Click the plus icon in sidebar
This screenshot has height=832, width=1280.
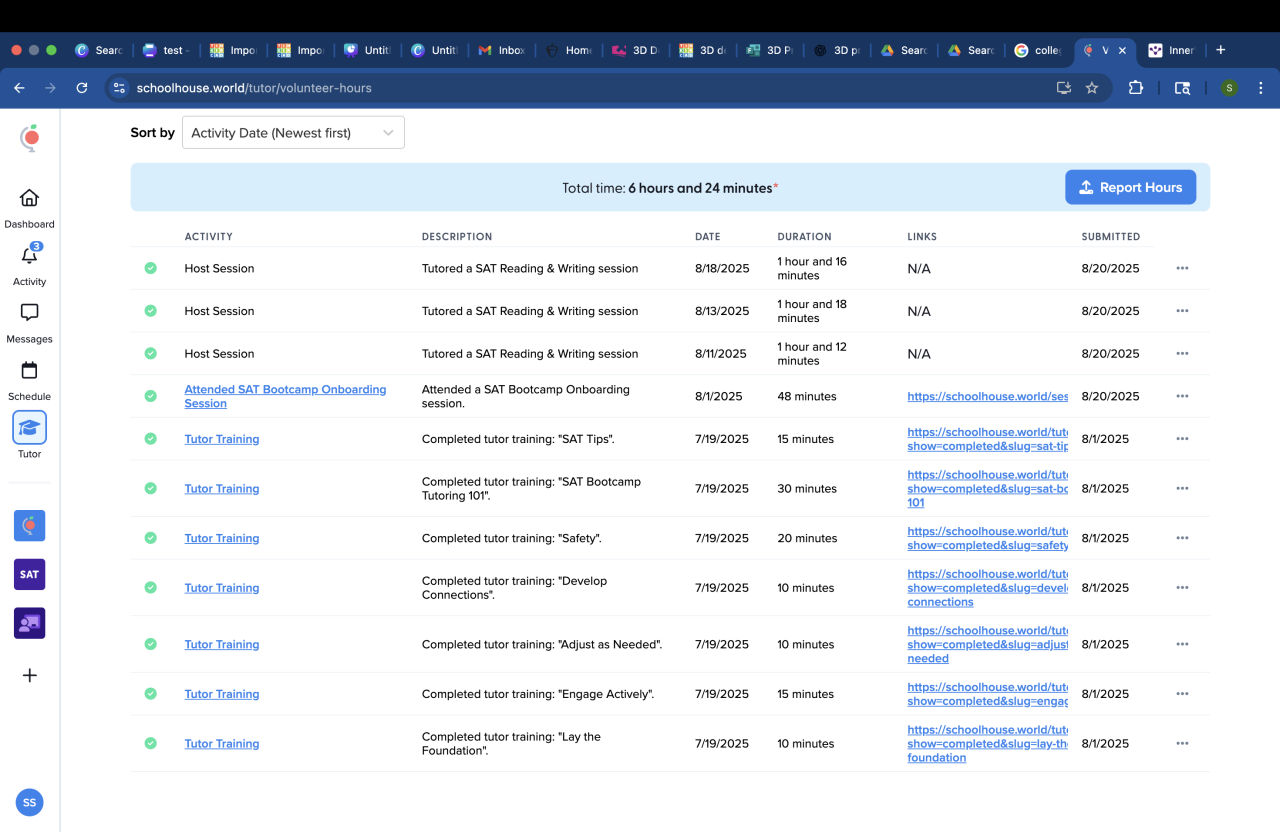point(29,676)
